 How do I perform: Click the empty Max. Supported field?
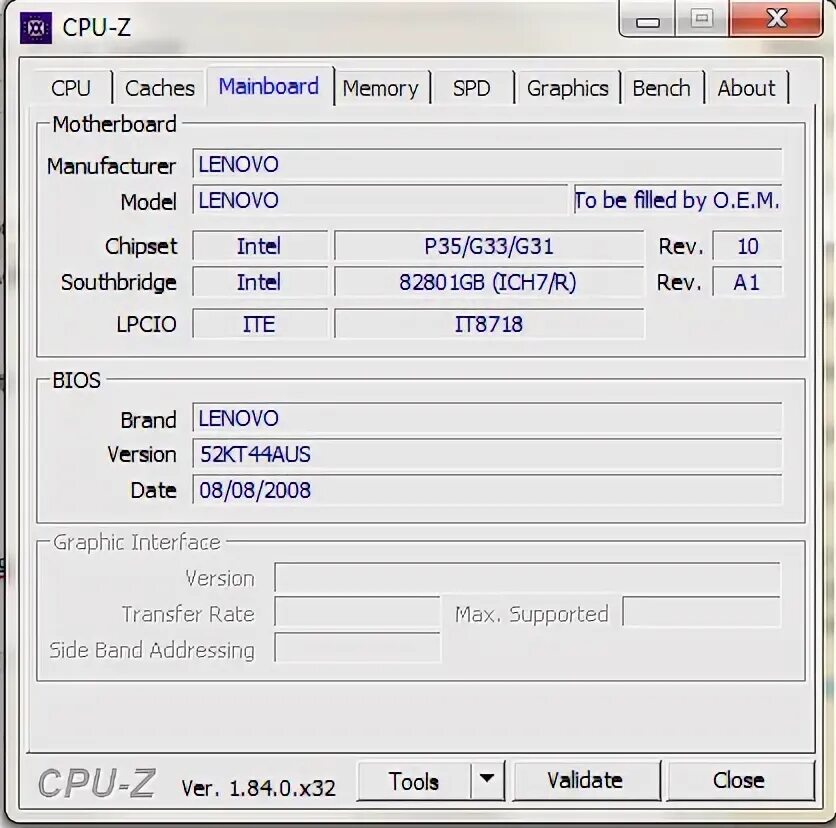[702, 612]
